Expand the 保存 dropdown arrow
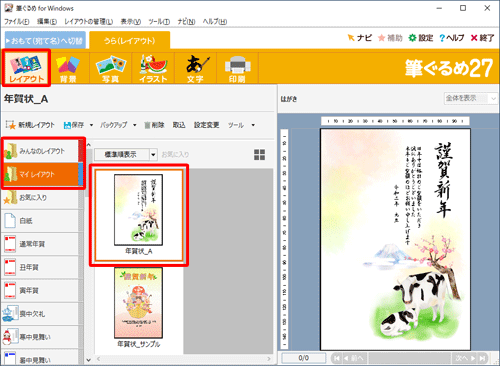This screenshot has height=366, width=500. [x=91, y=125]
